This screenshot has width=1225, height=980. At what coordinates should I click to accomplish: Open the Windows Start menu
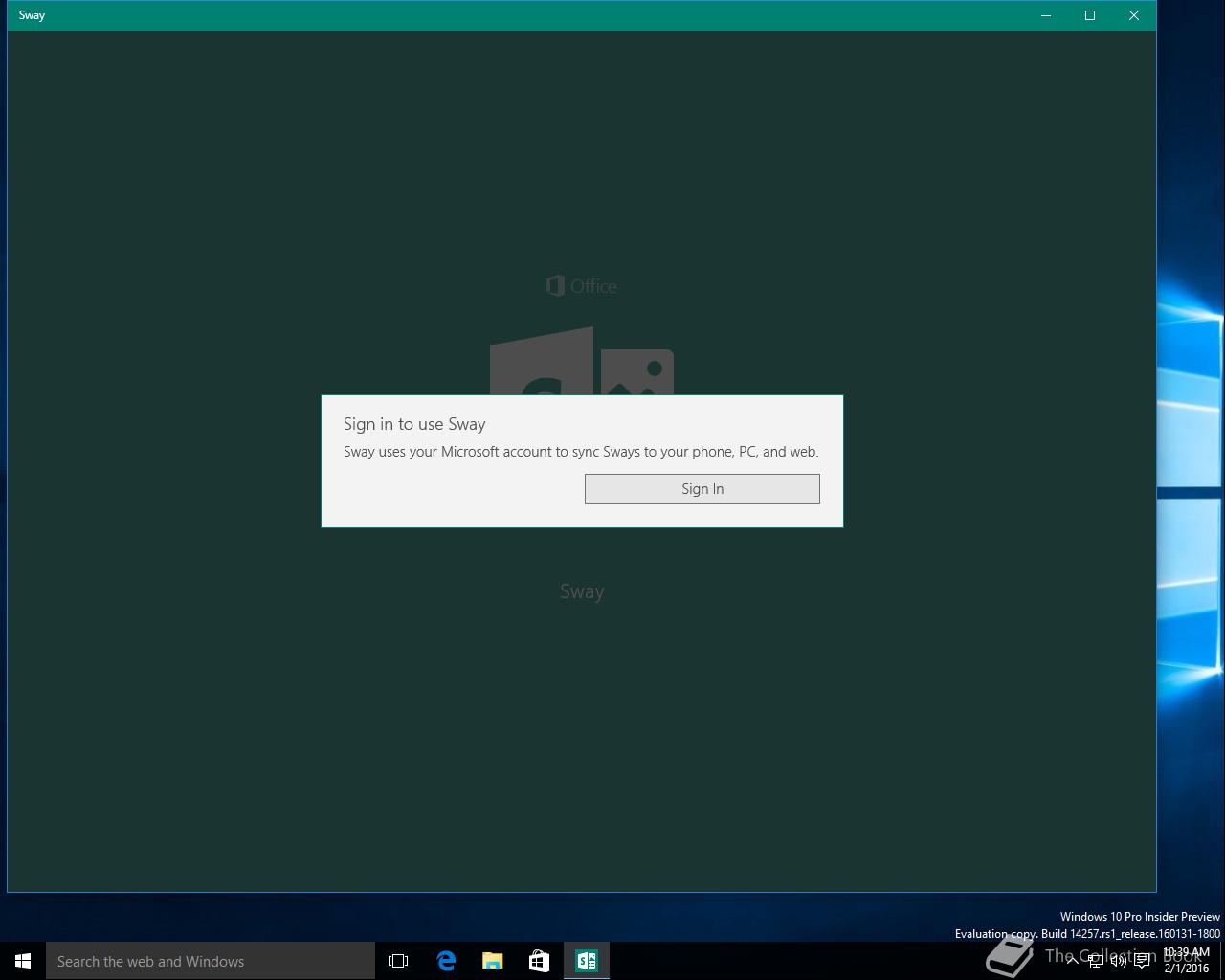point(23,961)
